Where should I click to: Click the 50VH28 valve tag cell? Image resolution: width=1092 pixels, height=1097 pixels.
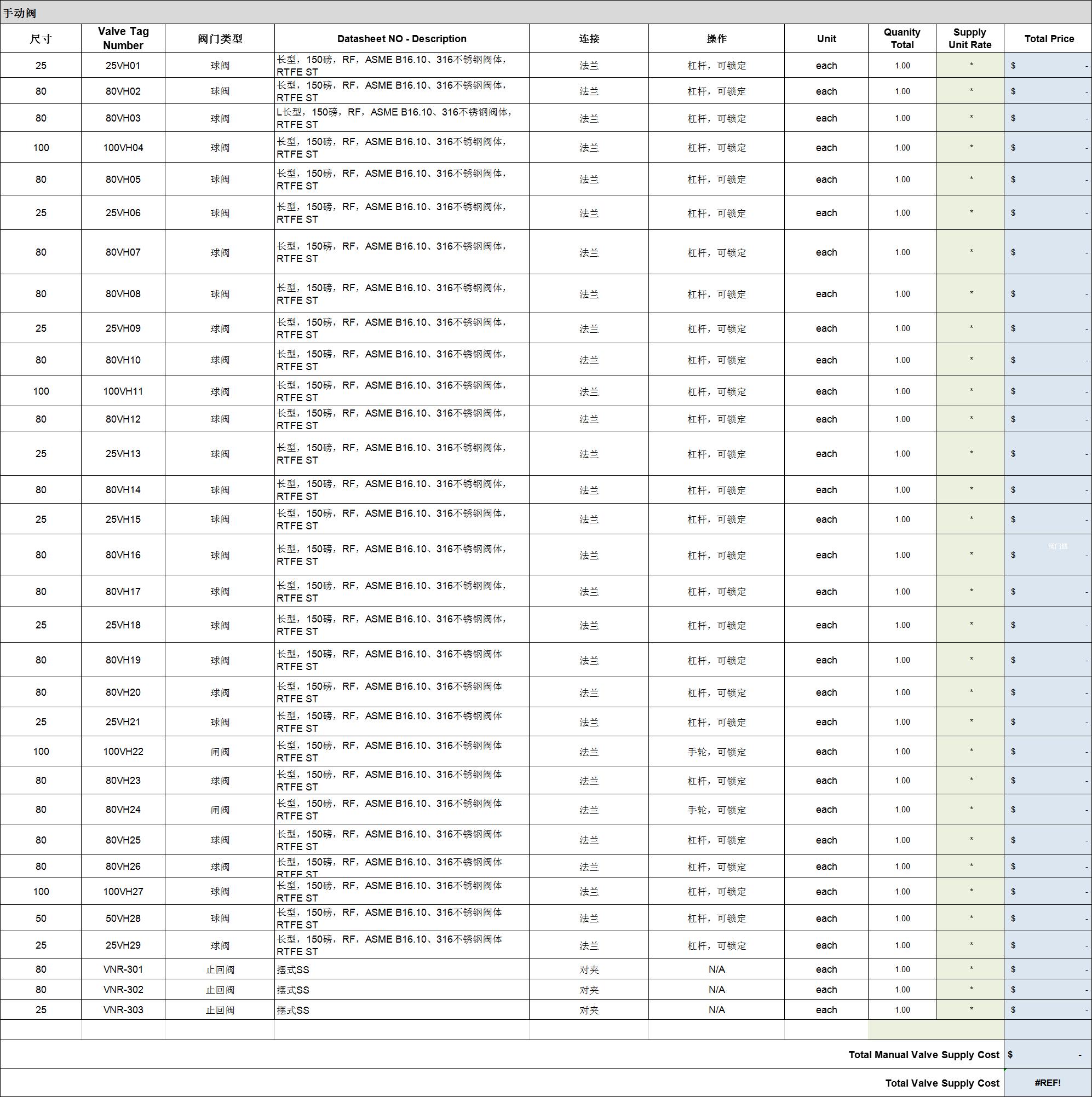click(x=123, y=918)
